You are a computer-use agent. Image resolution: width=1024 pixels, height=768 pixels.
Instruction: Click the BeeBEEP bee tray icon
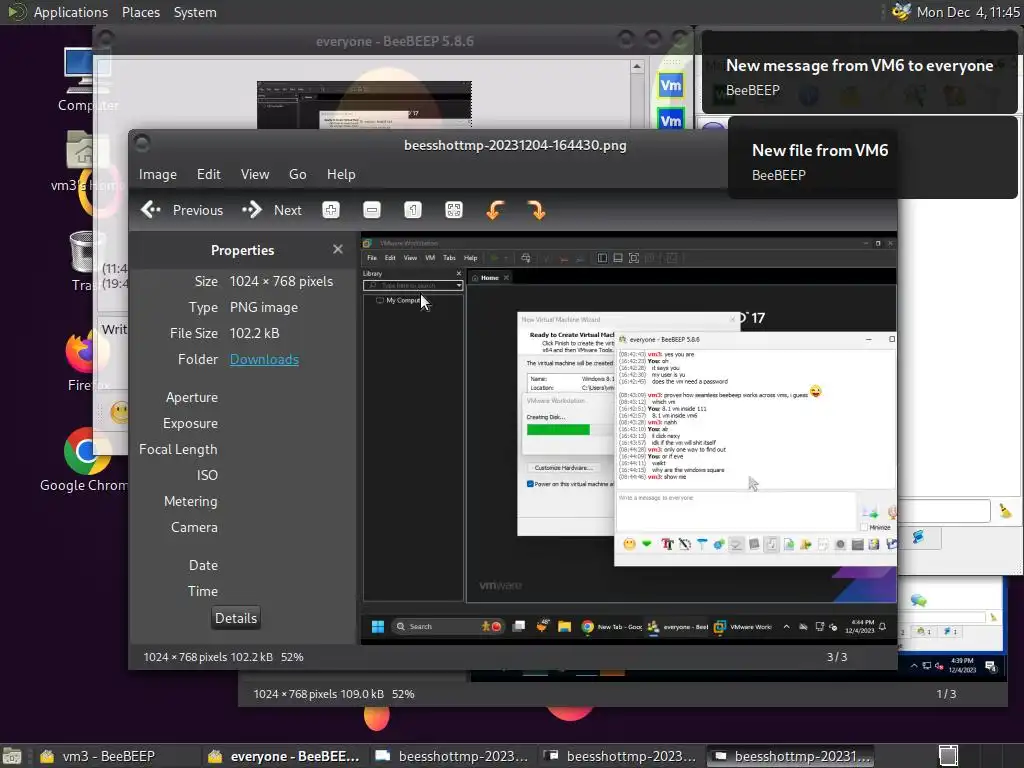click(x=901, y=12)
